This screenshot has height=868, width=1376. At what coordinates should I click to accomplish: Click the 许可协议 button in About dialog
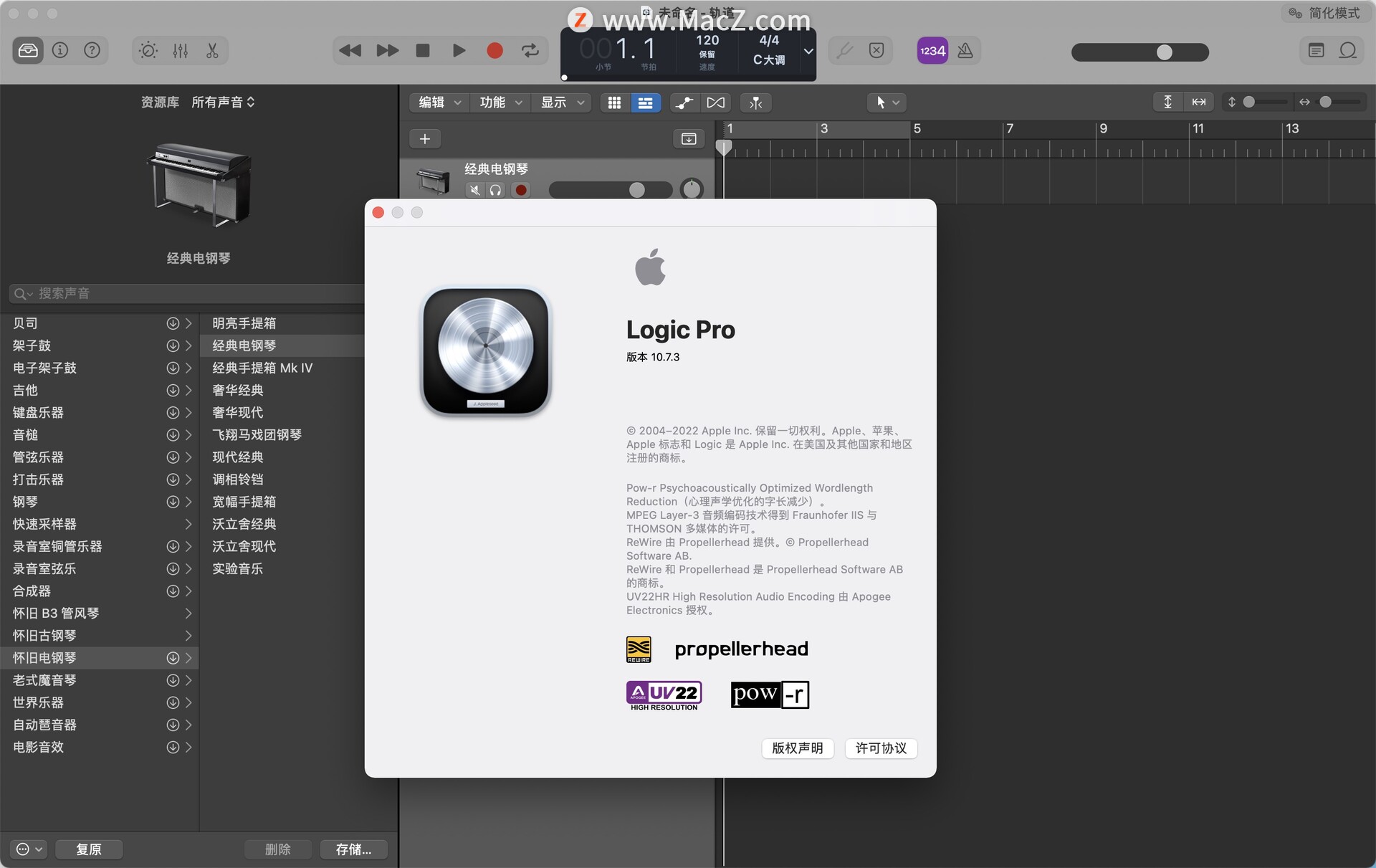[x=881, y=748]
